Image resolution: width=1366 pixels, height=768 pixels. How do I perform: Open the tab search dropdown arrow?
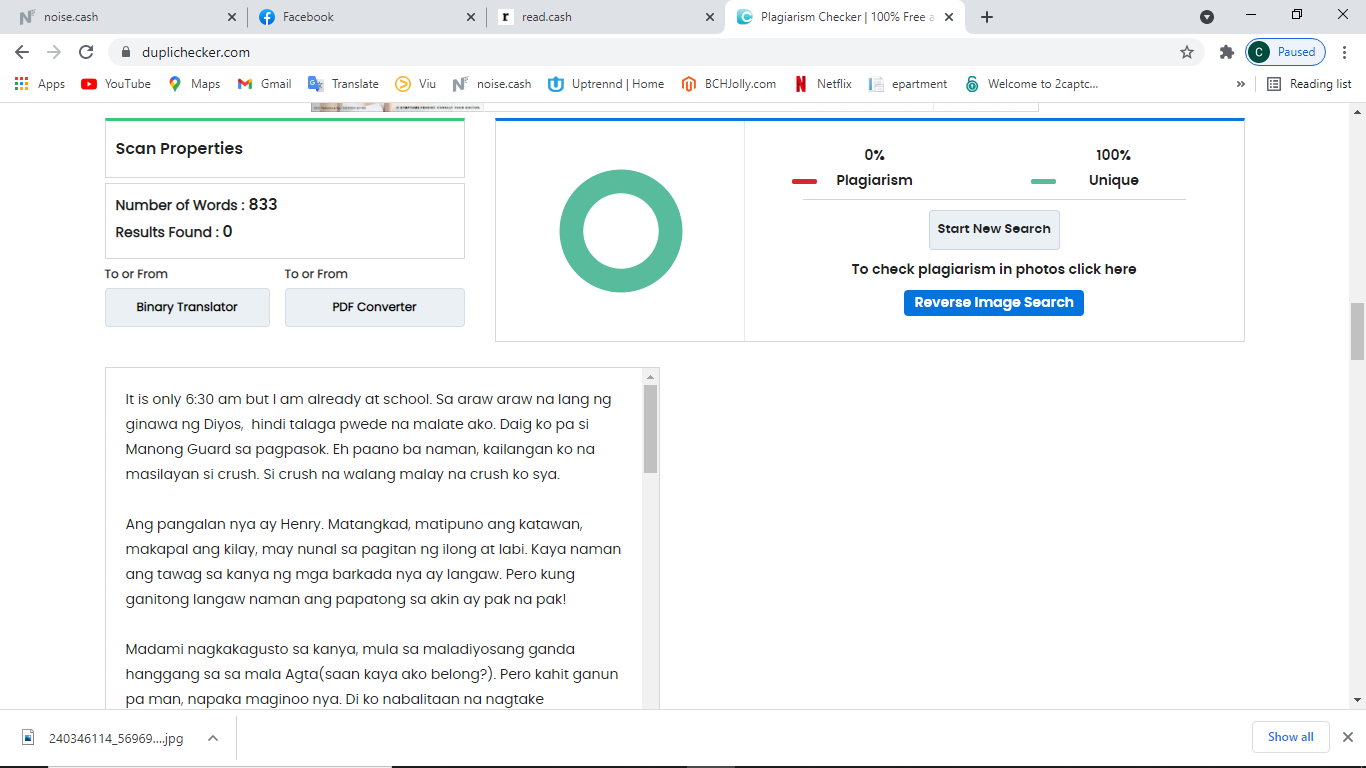pyautogui.click(x=1207, y=17)
